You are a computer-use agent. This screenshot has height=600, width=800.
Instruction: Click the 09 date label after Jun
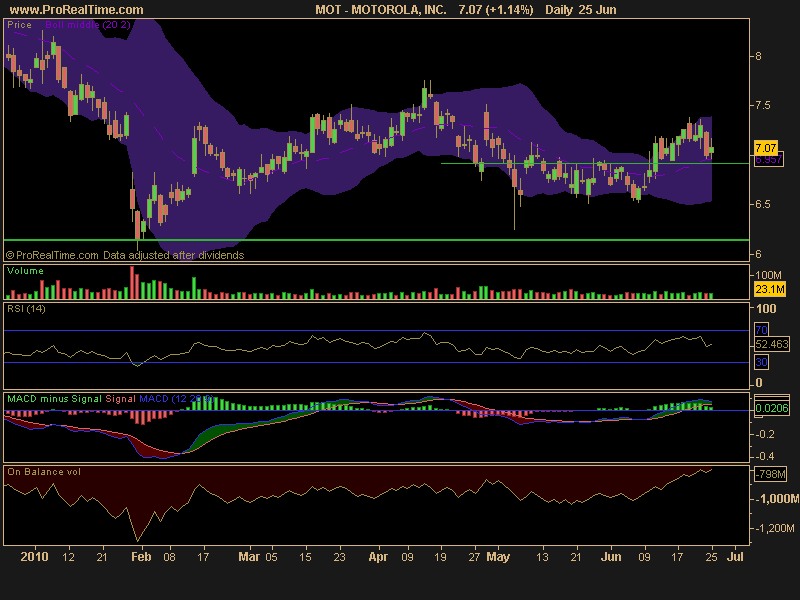(x=644, y=557)
